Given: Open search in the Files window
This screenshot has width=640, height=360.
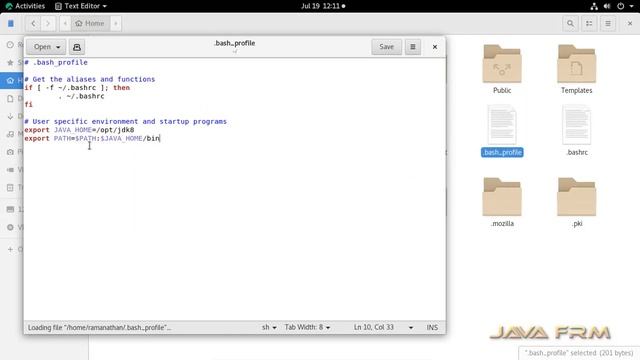Looking at the screenshot, I should point(570,24).
